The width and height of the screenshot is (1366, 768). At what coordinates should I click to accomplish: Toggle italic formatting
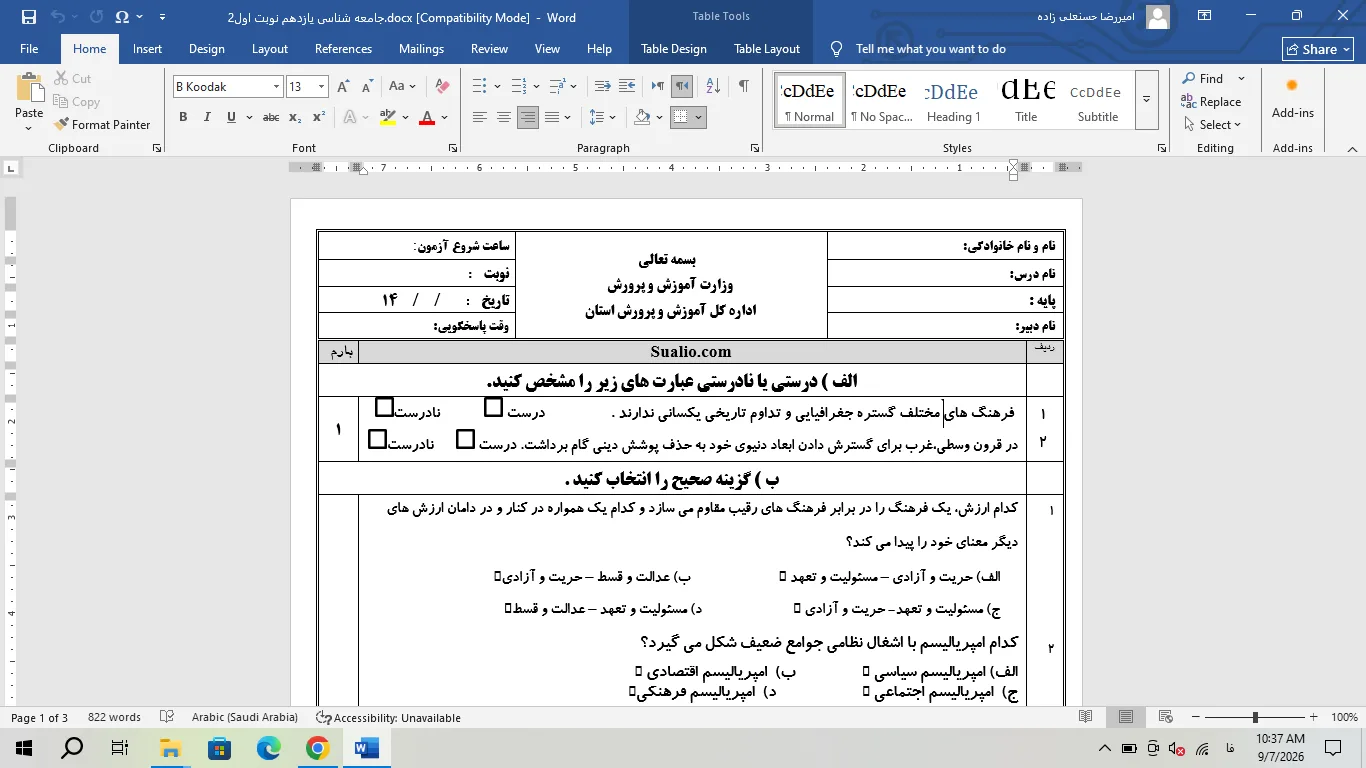coord(207,117)
